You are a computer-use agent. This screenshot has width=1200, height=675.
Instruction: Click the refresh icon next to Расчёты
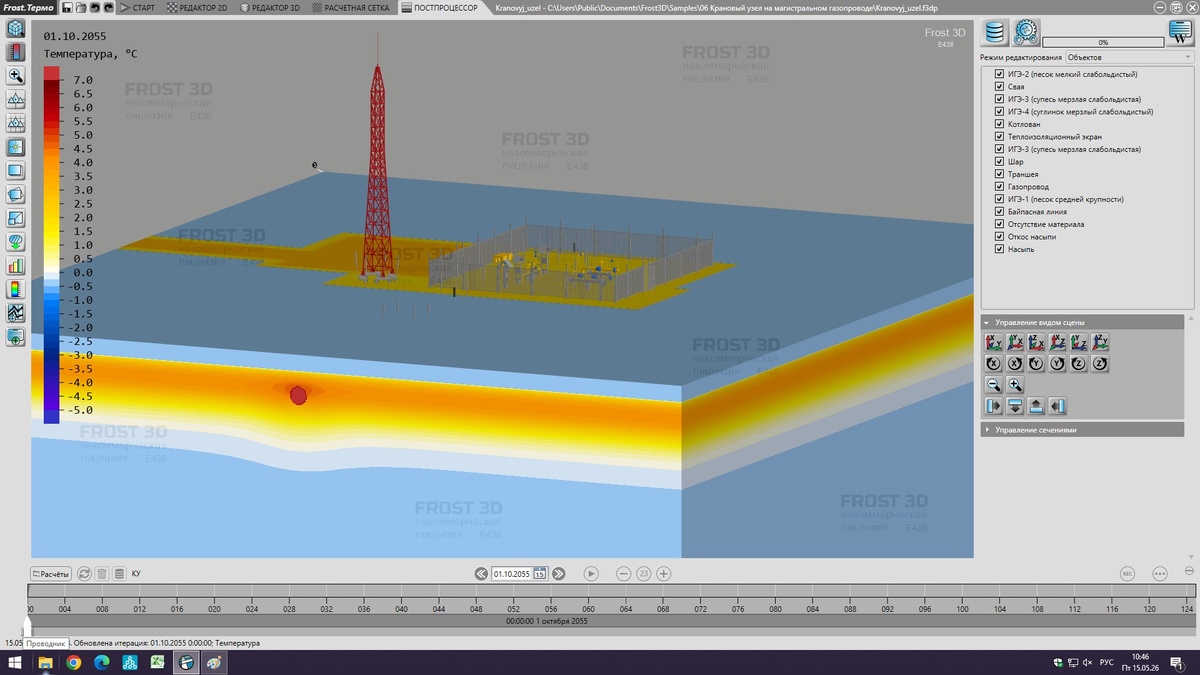tap(84, 574)
